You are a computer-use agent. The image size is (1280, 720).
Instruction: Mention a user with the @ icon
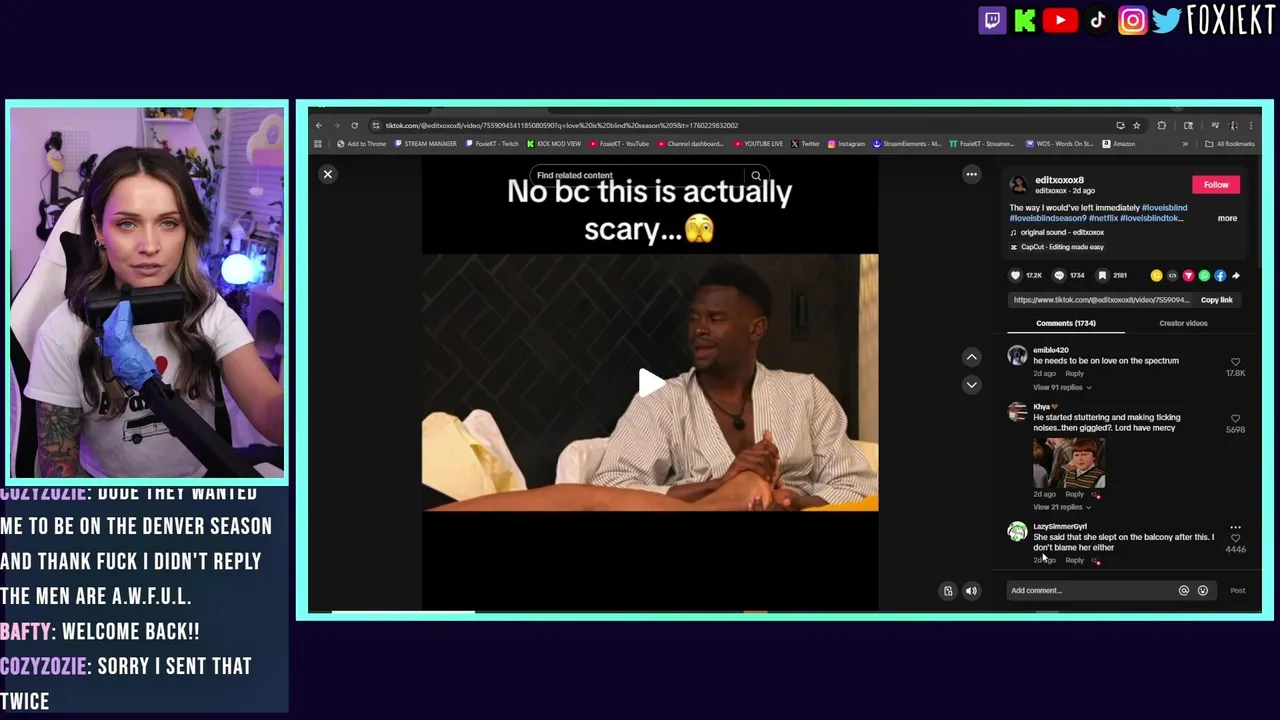click(x=1184, y=591)
